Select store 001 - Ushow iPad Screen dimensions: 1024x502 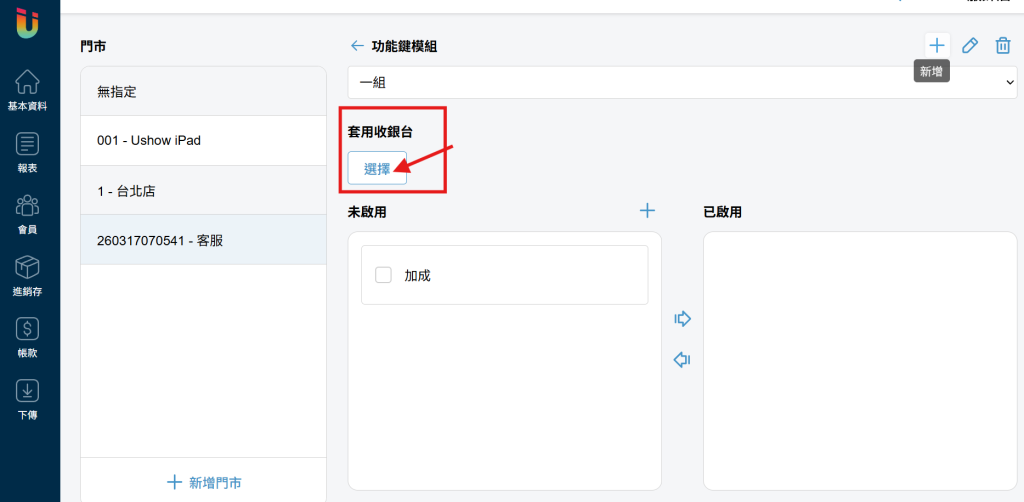204,140
